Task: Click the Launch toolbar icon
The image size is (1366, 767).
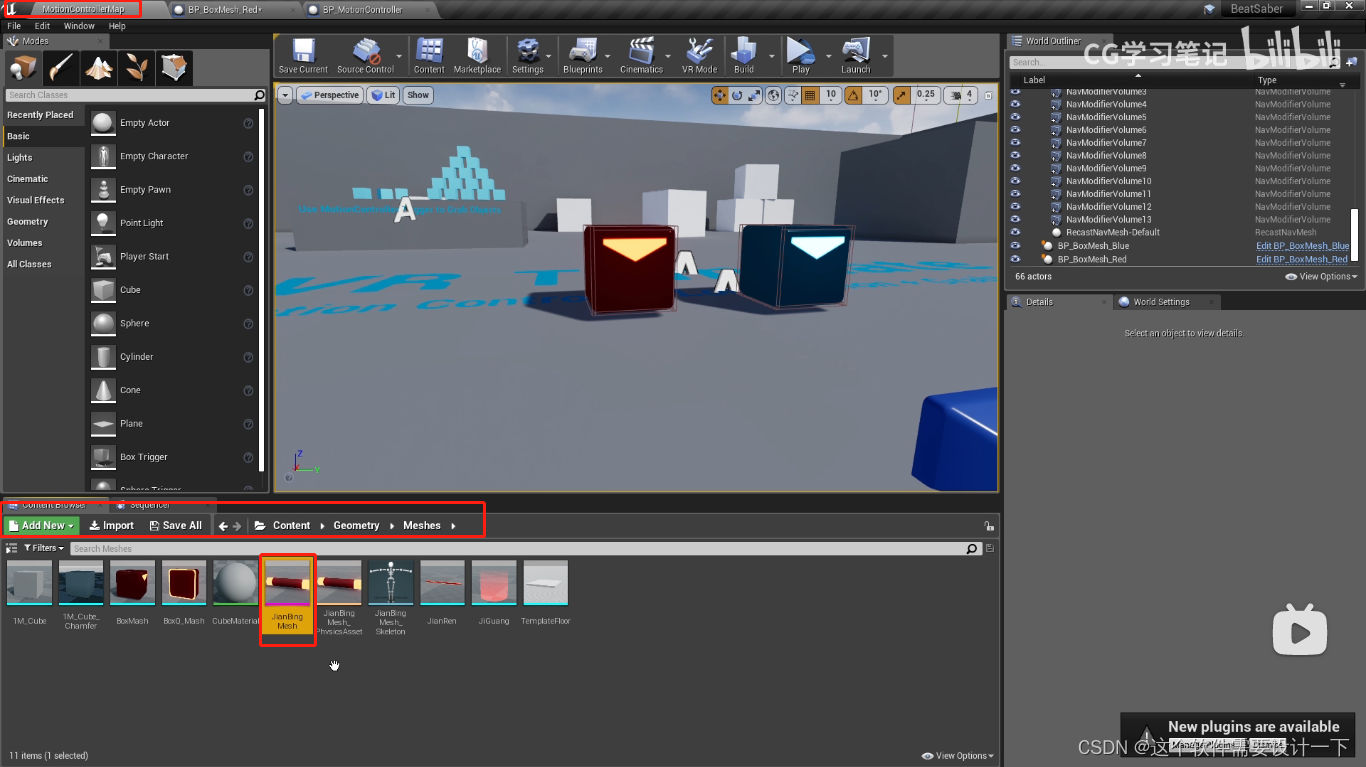Action: pos(856,56)
